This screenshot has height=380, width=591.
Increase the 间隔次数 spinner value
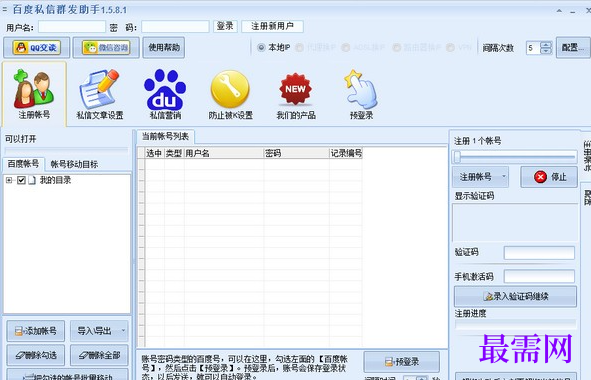coord(546,44)
